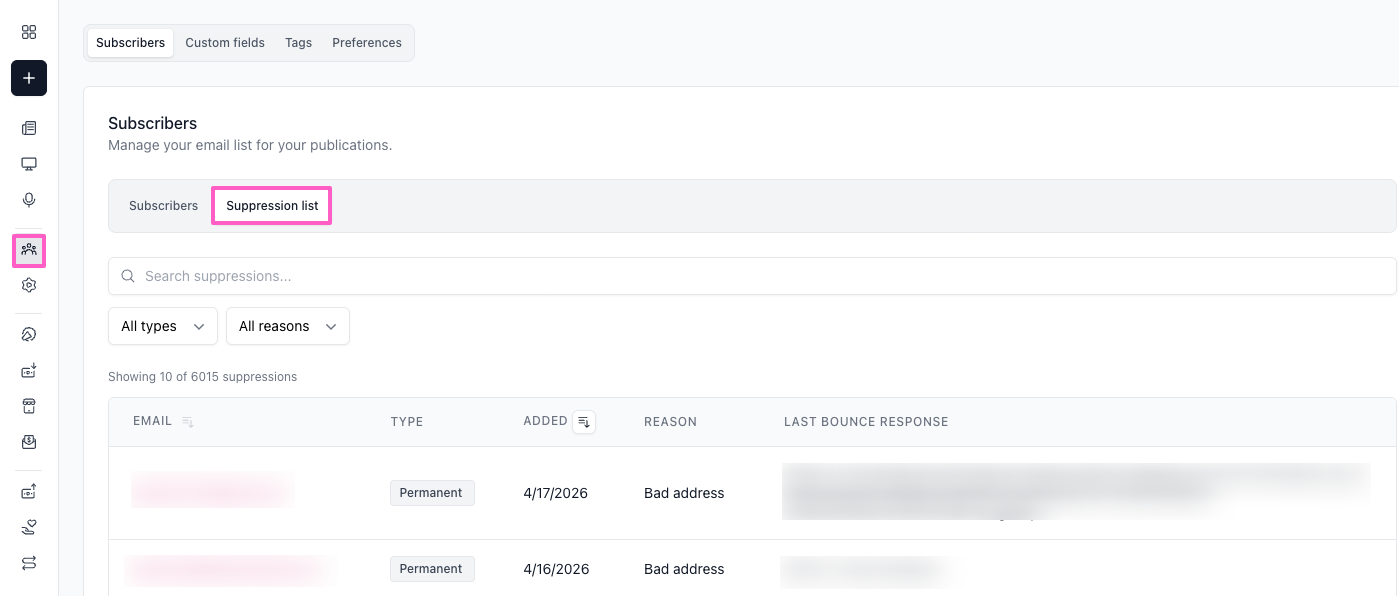Open the gear settings icon in sidebar

(29, 285)
